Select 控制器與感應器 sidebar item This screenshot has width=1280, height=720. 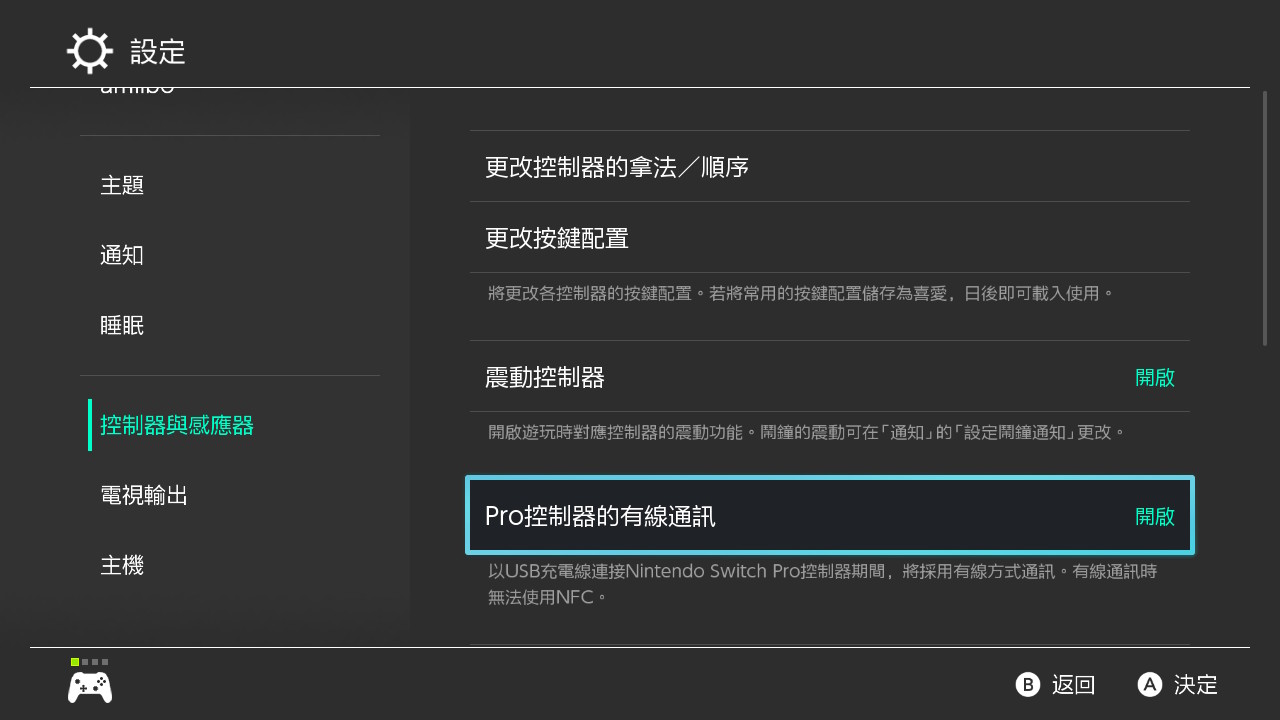point(177,426)
